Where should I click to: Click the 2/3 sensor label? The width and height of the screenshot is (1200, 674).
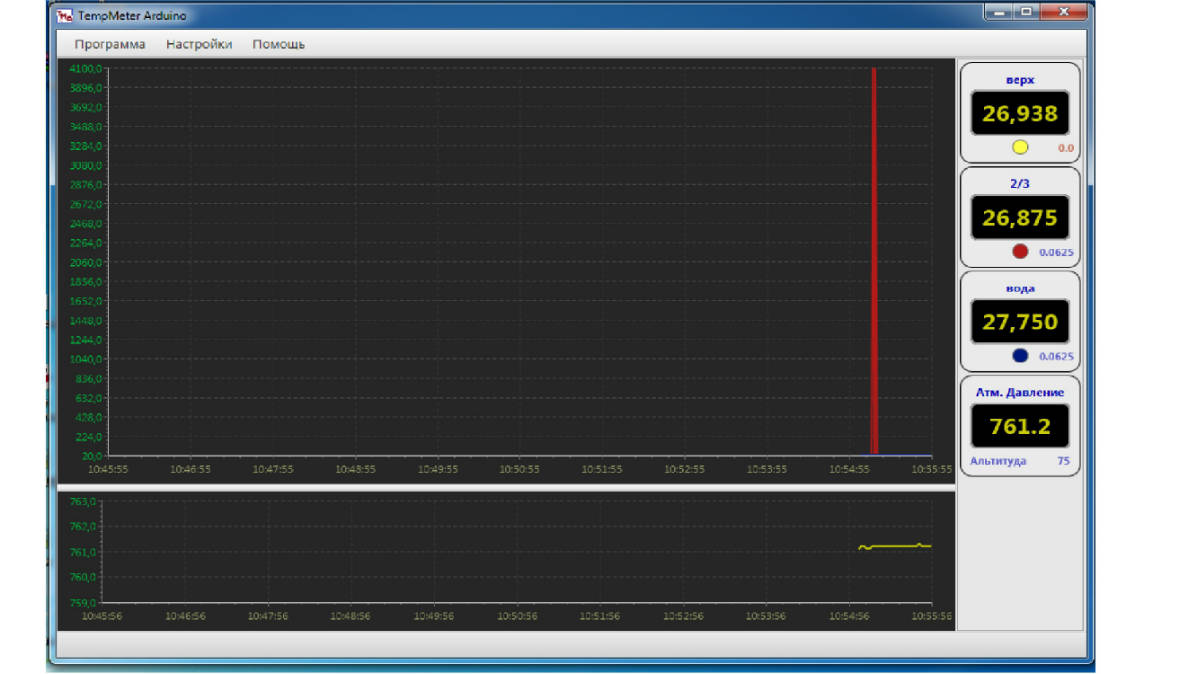coord(1020,183)
